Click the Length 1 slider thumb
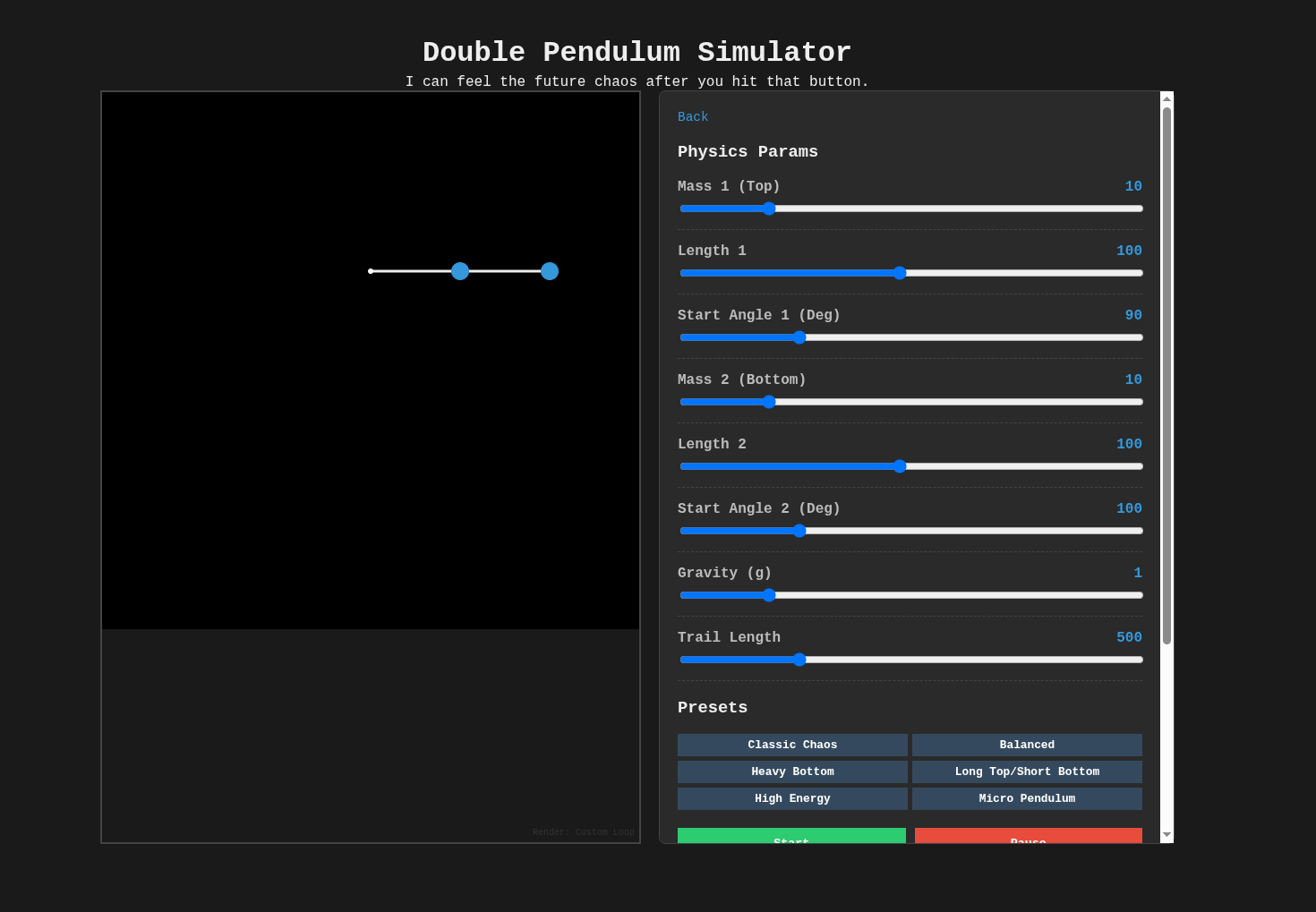 (900, 273)
